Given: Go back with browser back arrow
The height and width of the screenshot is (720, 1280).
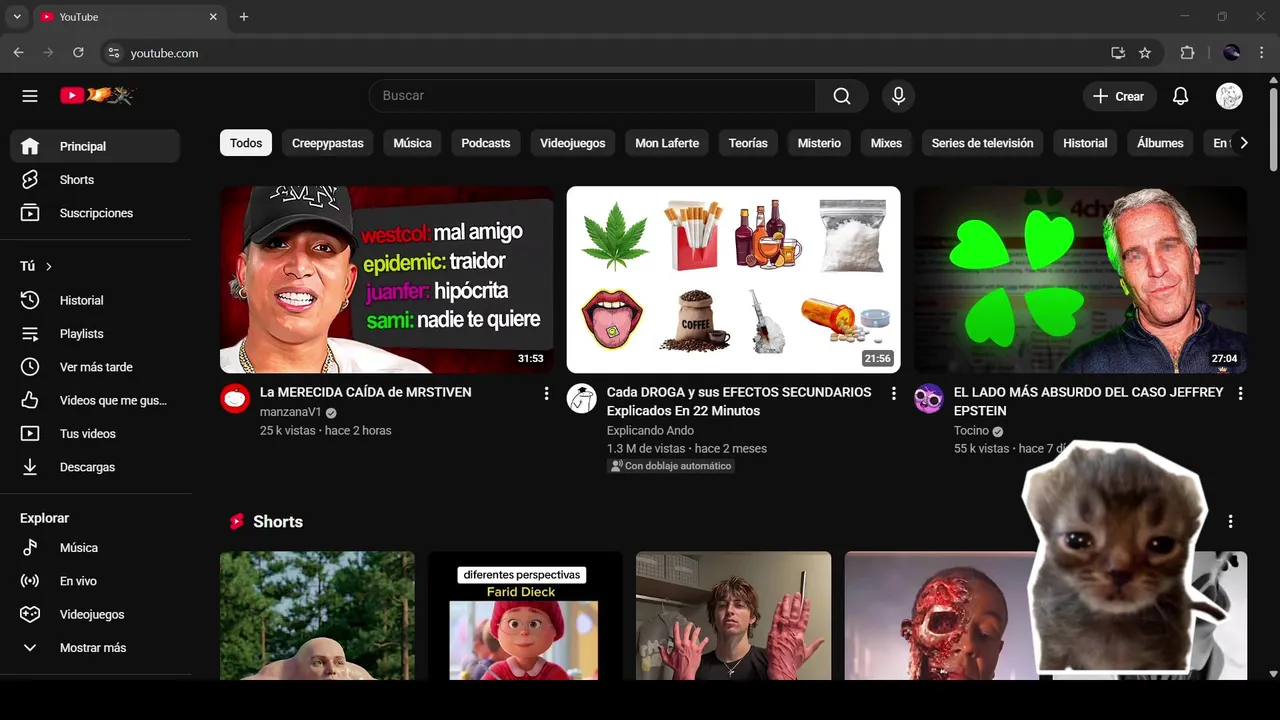Looking at the screenshot, I should [x=18, y=53].
